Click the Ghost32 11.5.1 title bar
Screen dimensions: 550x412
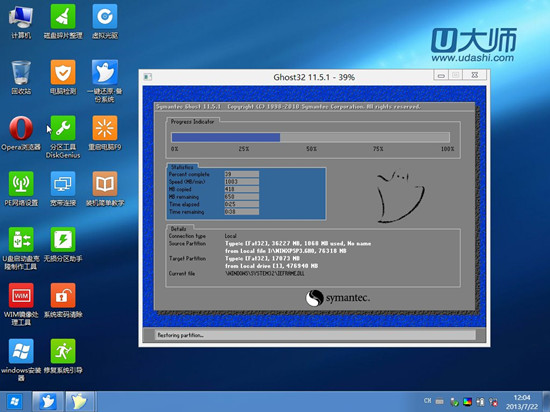point(314,77)
